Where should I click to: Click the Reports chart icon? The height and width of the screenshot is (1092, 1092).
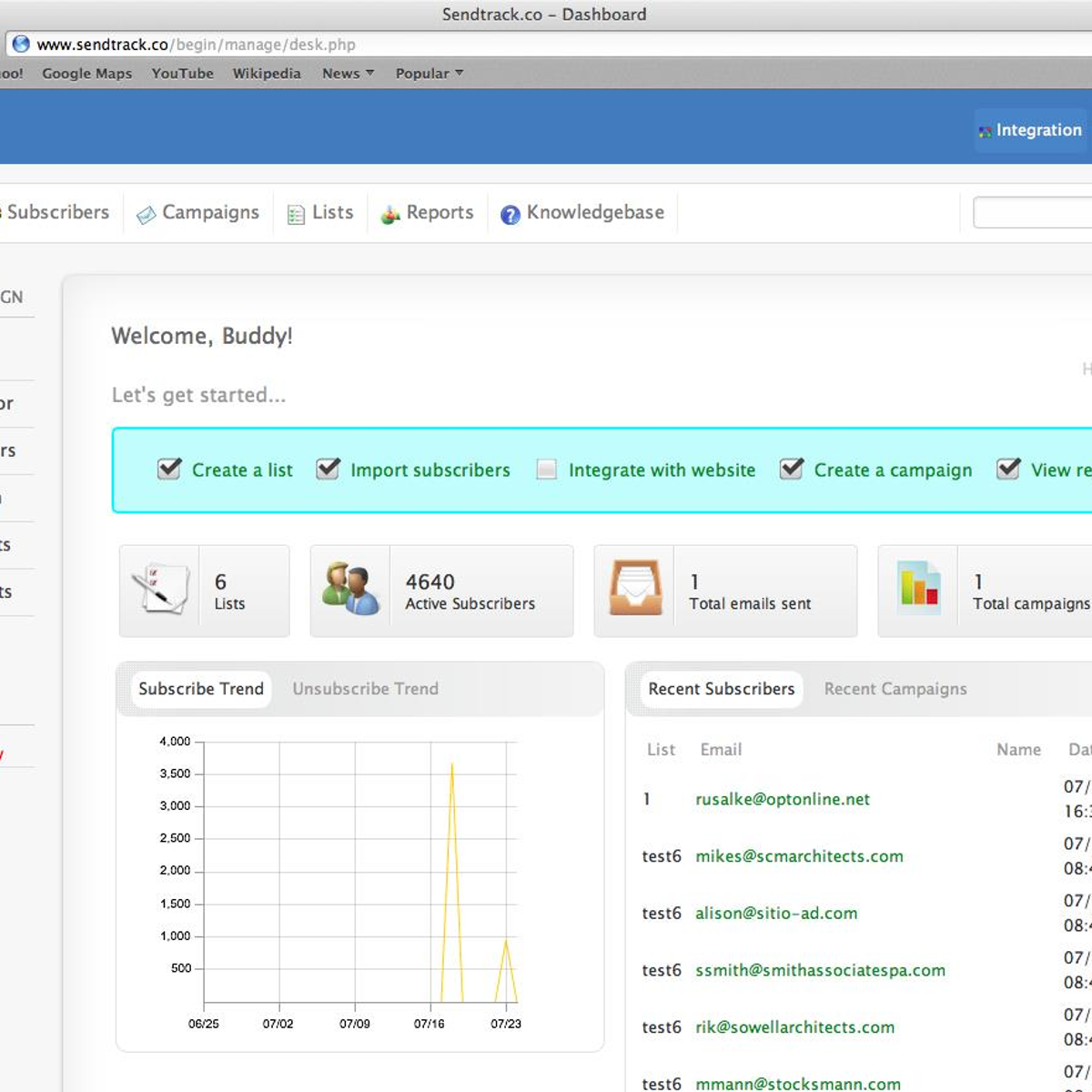pos(390,215)
